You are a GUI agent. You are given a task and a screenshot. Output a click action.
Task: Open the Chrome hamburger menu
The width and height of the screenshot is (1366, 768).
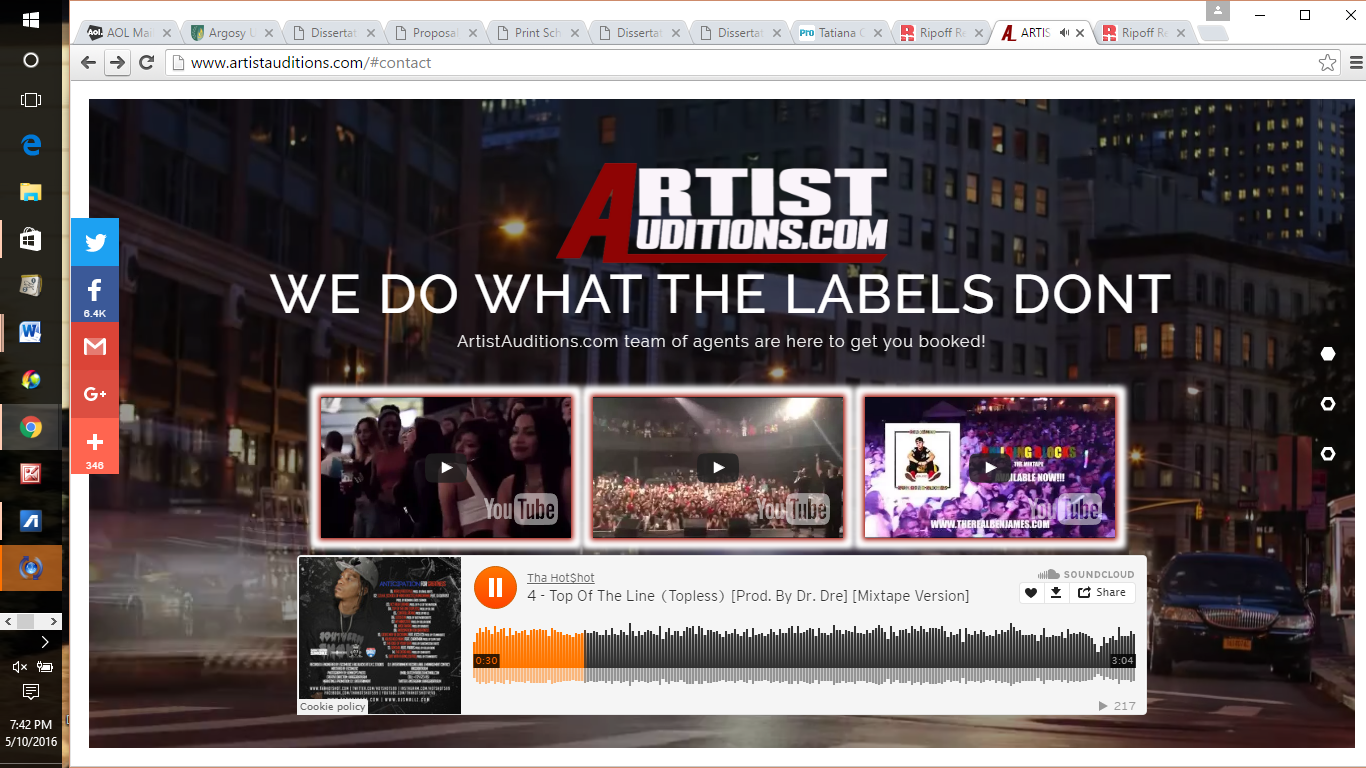pos(1356,63)
